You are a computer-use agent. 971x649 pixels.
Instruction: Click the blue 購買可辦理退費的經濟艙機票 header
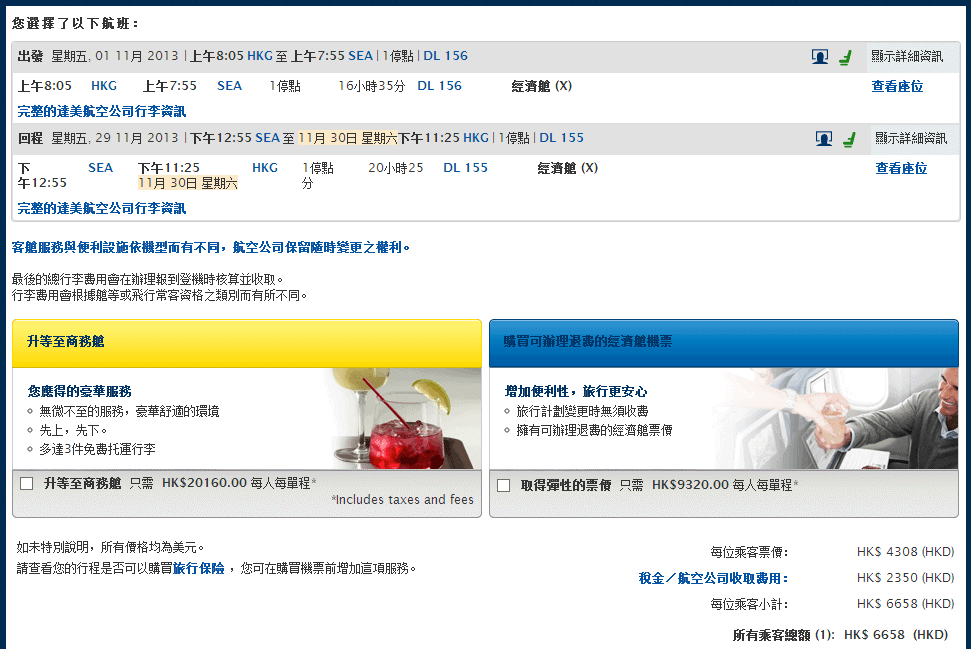pos(723,343)
